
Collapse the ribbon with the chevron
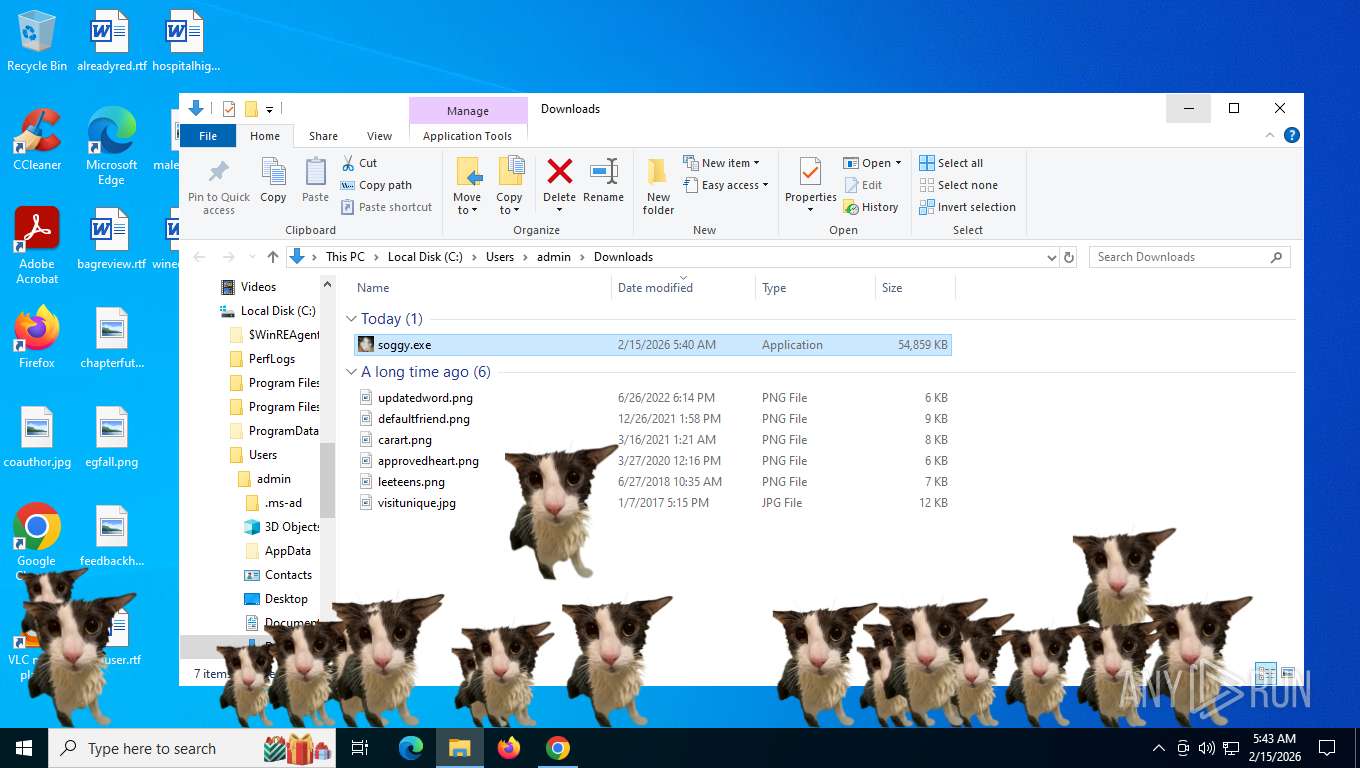tap(1271, 136)
